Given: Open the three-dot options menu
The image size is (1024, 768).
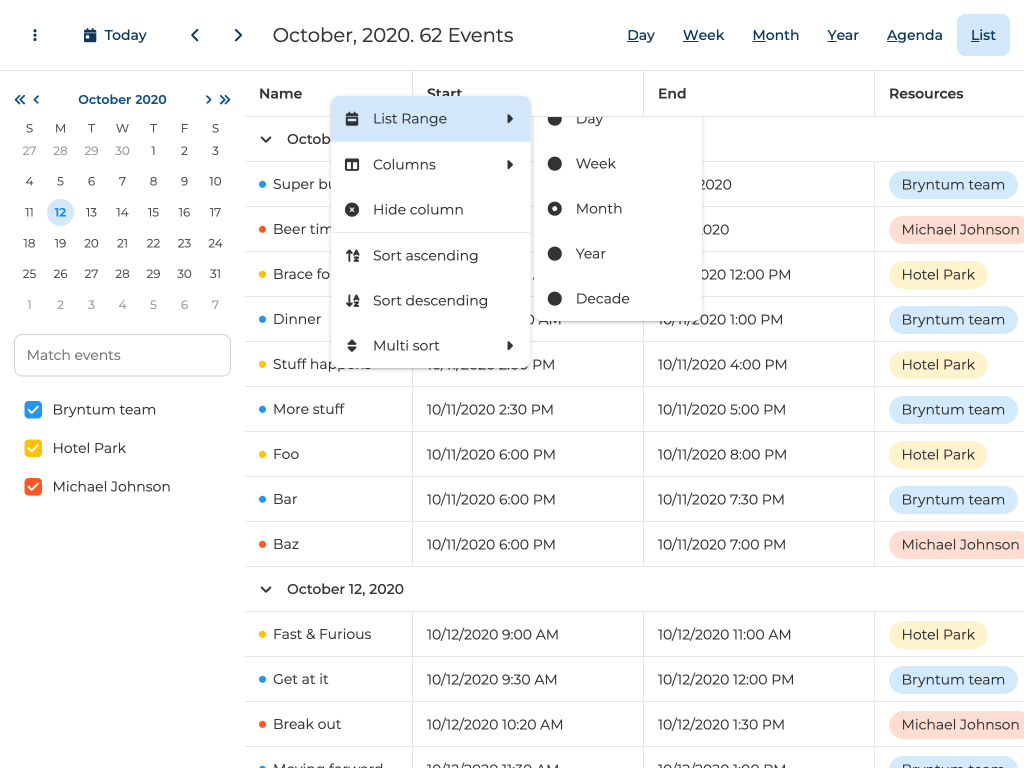Looking at the screenshot, I should tap(35, 35).
